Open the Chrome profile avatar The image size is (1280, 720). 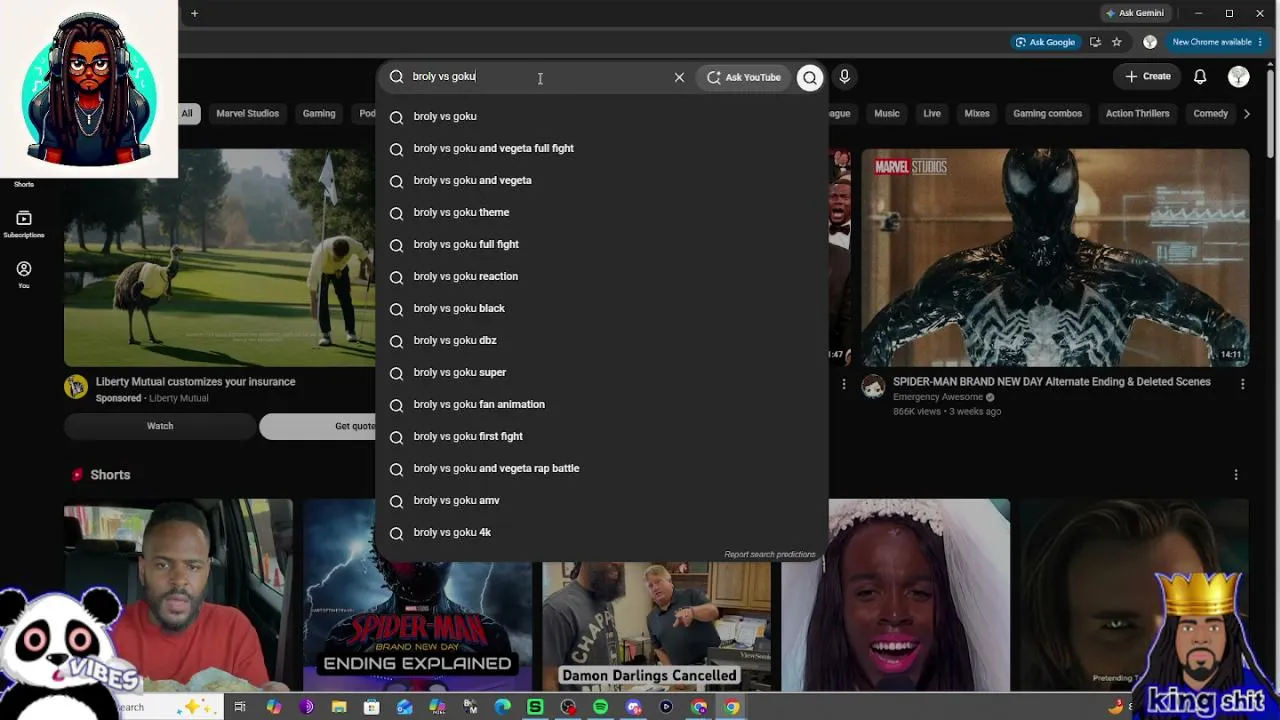1150,42
